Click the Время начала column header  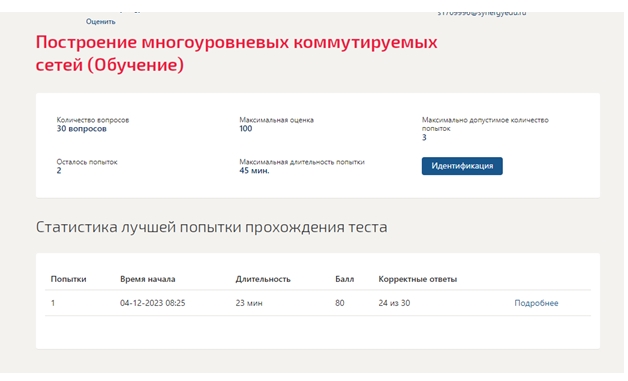point(147,279)
